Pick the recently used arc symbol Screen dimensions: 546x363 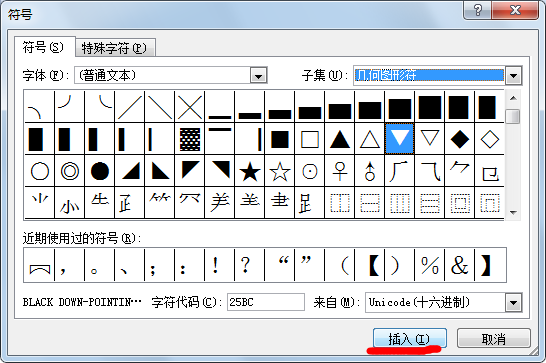[x=40, y=265]
